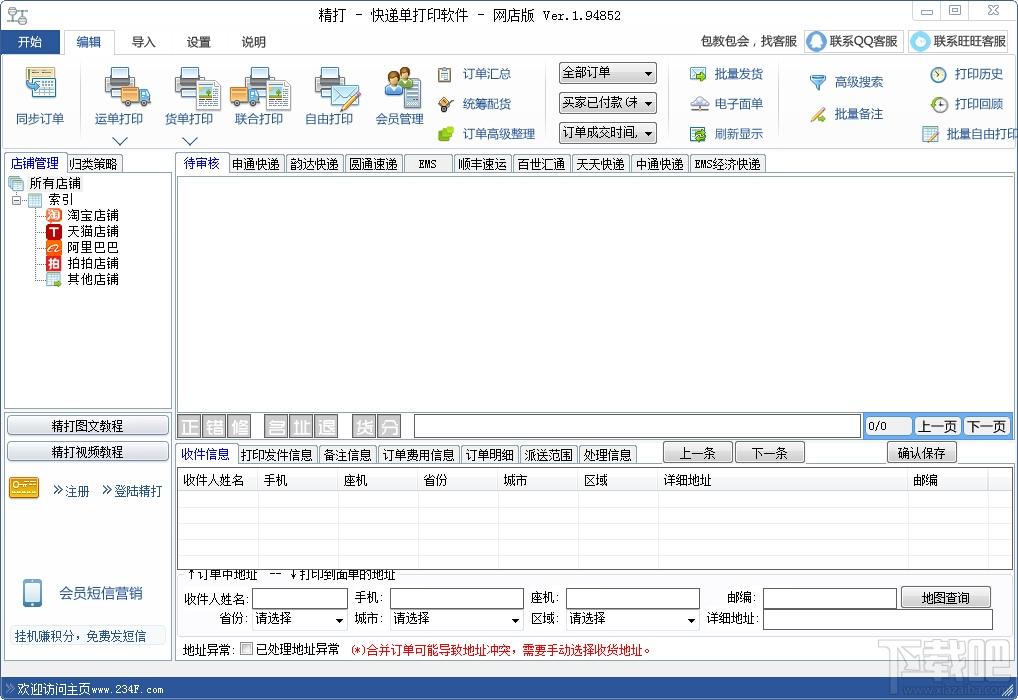This screenshot has height=700, width=1018.
Task: Click the 注册 register link
Action: (x=71, y=491)
